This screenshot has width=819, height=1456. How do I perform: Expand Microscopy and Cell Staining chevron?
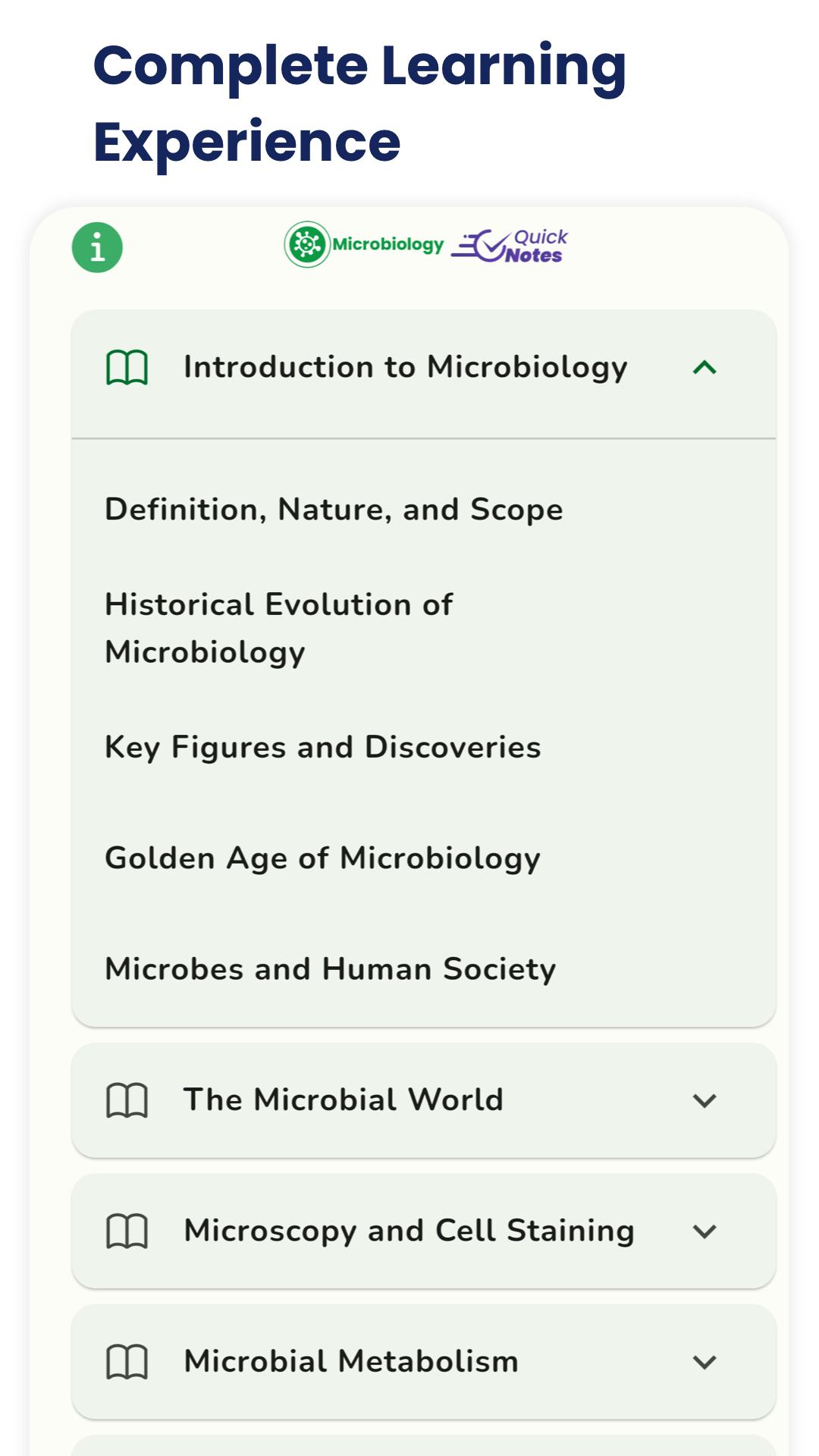pos(704,1231)
